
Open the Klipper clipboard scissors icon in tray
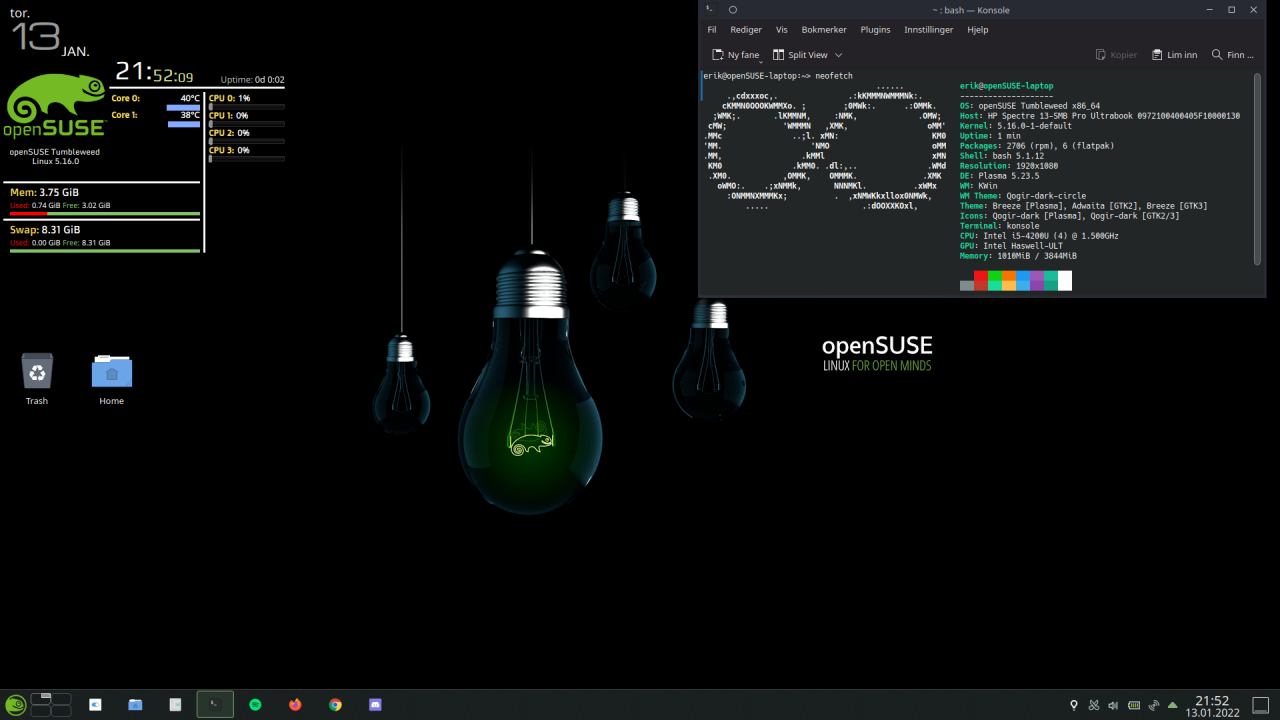(1093, 705)
